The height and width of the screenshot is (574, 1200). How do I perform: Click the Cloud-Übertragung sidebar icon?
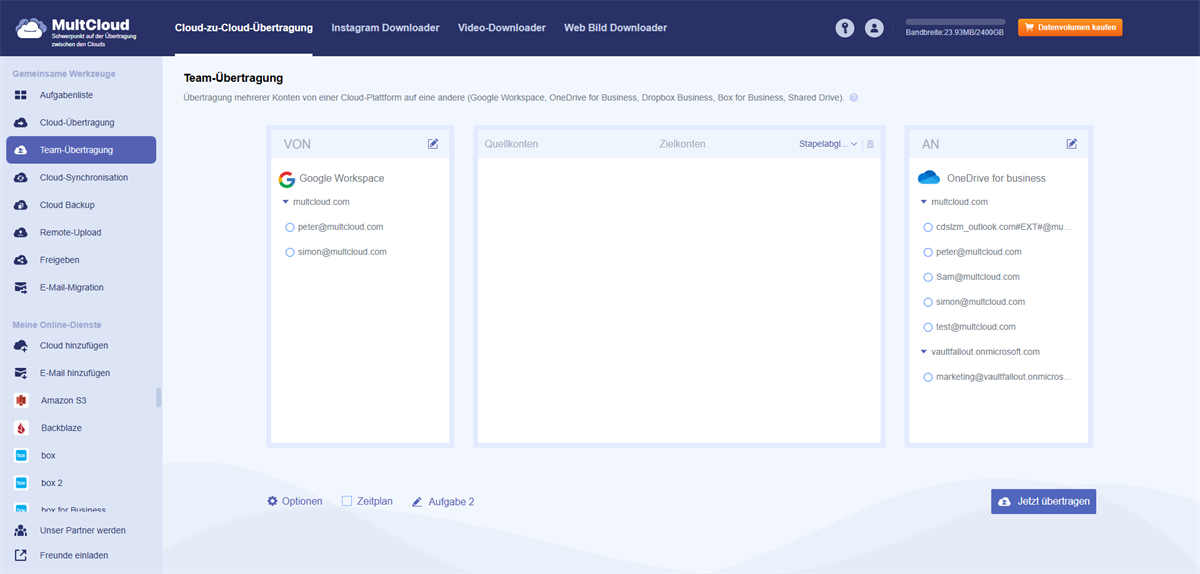pyautogui.click(x=21, y=122)
